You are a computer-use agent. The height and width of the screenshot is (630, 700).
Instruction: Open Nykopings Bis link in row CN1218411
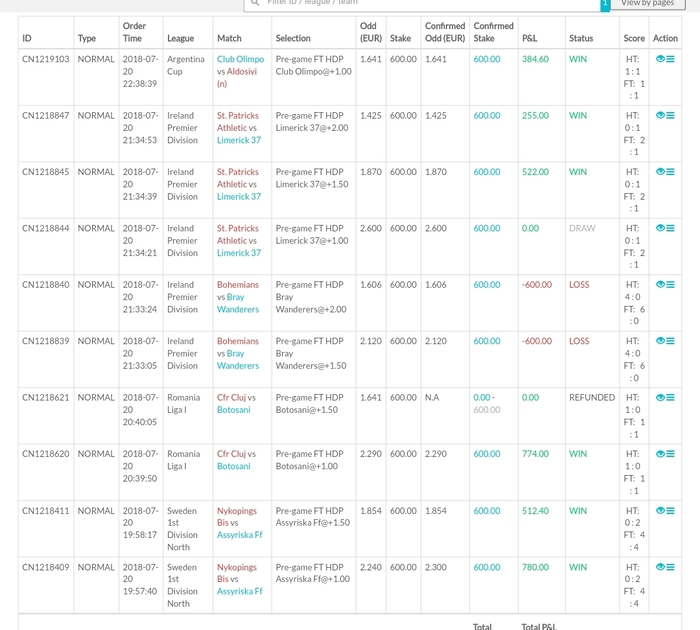tap(237, 517)
